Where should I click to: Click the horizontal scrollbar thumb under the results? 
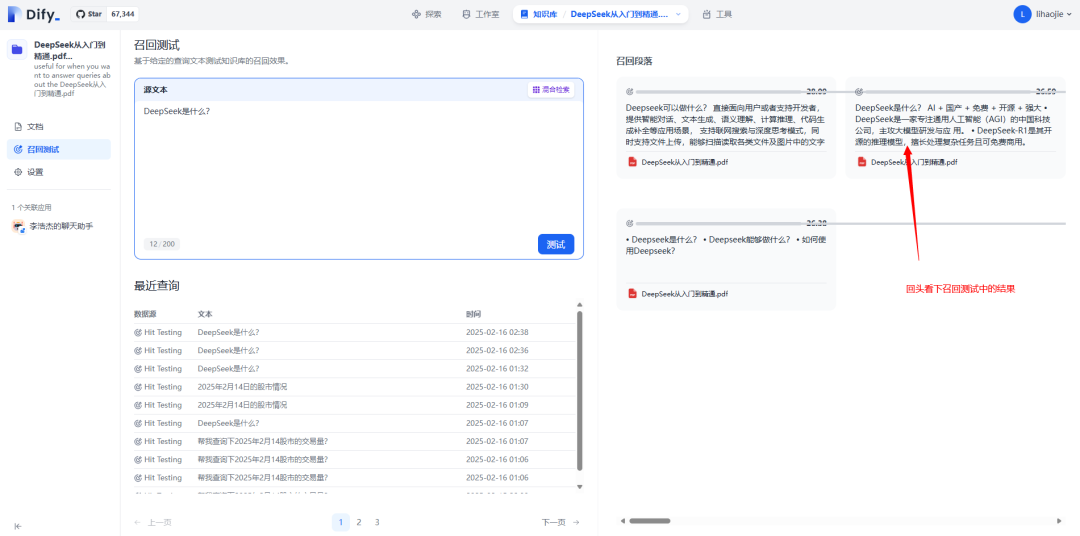point(650,521)
